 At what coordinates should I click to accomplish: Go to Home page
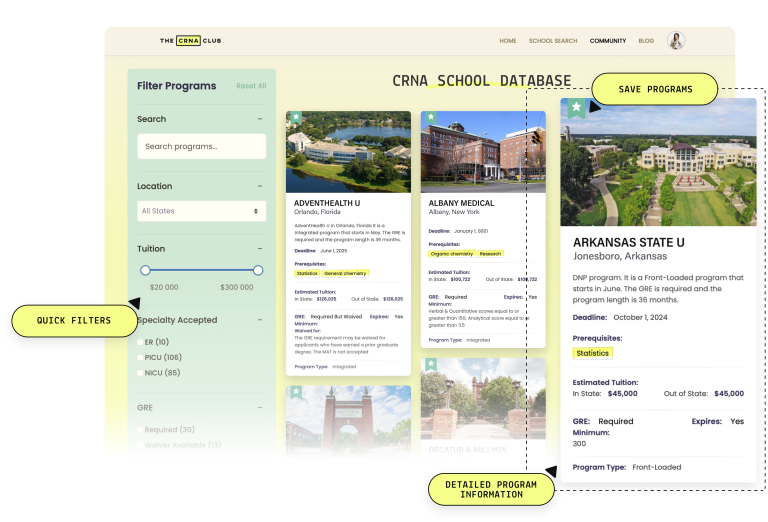508,41
